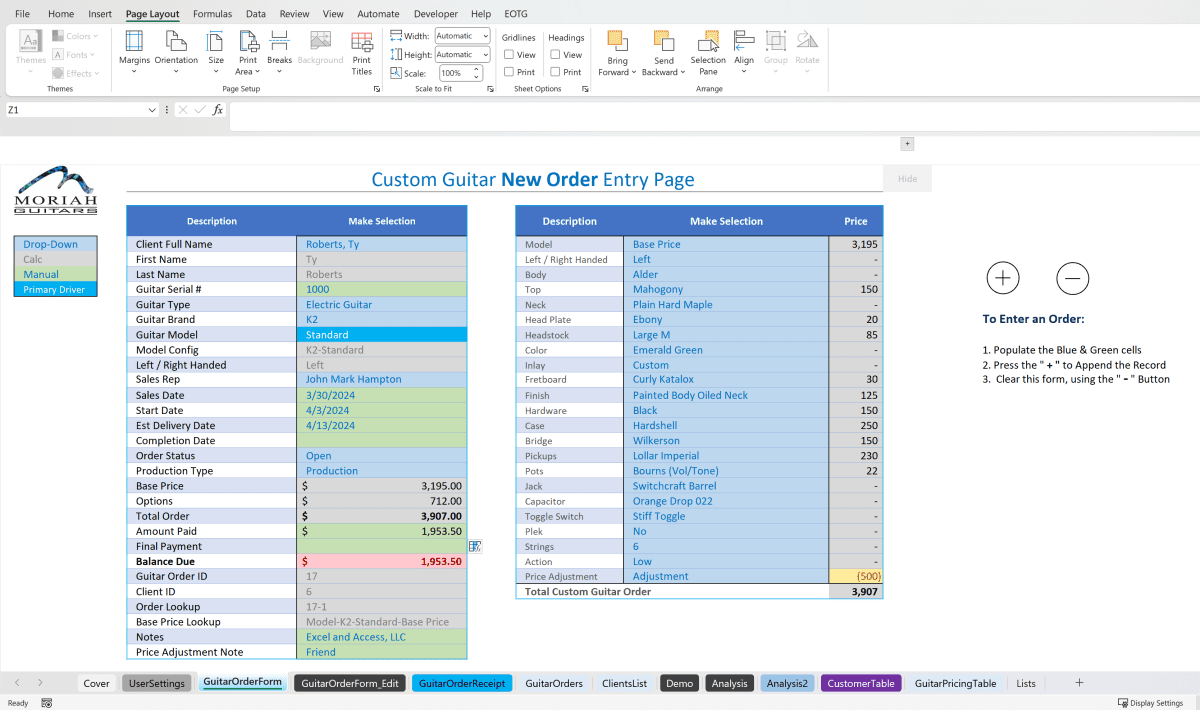Viewport: 1200px width, 710px height.
Task: Switch to the GuitarOrders sheet tab
Action: point(554,683)
